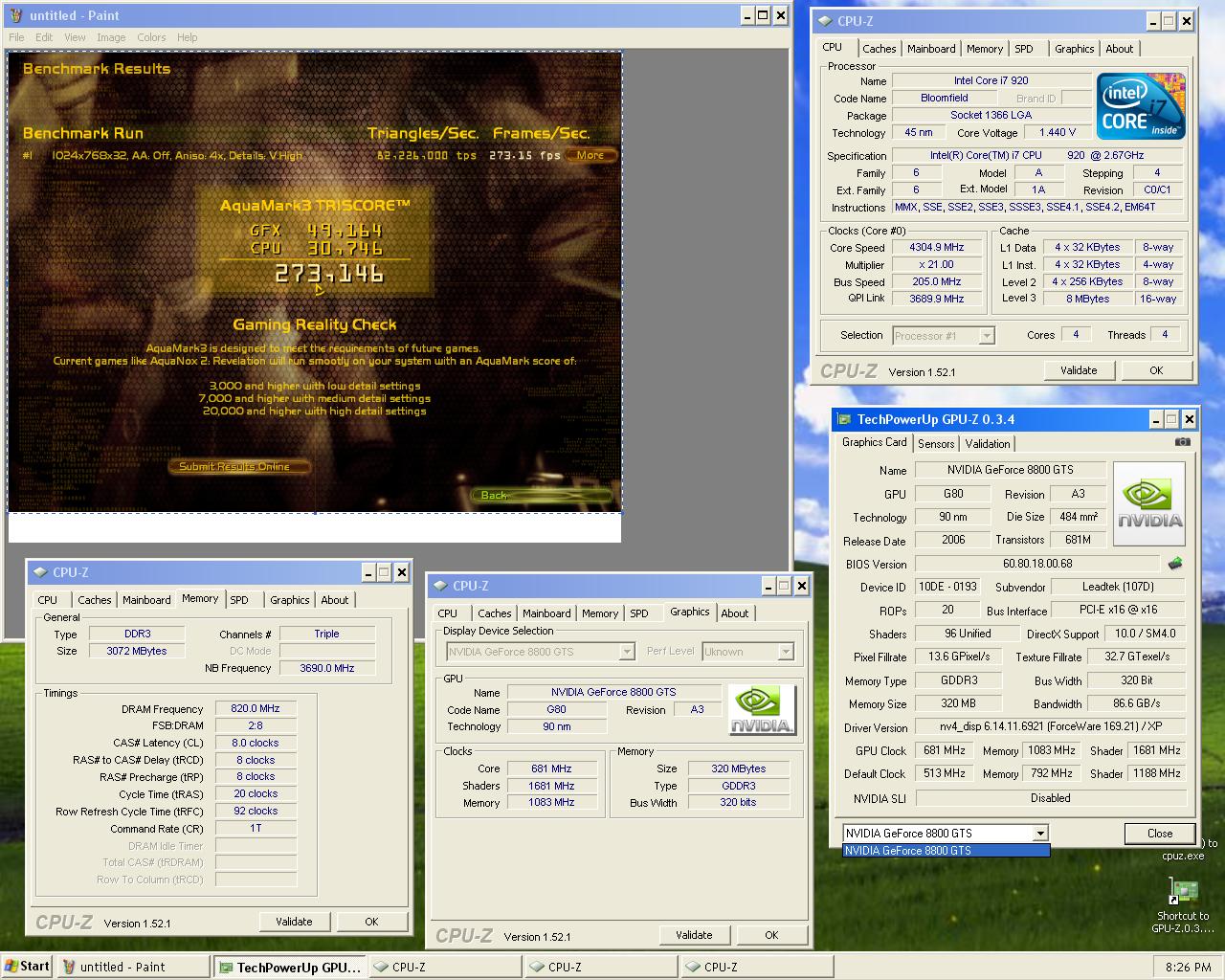Click the Paint title bar app icon
The height and width of the screenshot is (980, 1225).
coord(16,15)
